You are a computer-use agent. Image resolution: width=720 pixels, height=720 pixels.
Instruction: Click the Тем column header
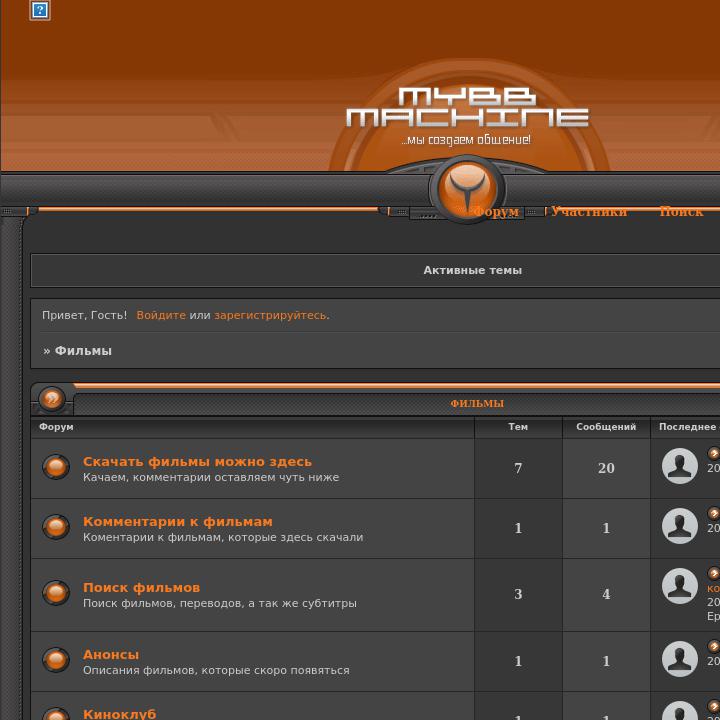coord(518,427)
